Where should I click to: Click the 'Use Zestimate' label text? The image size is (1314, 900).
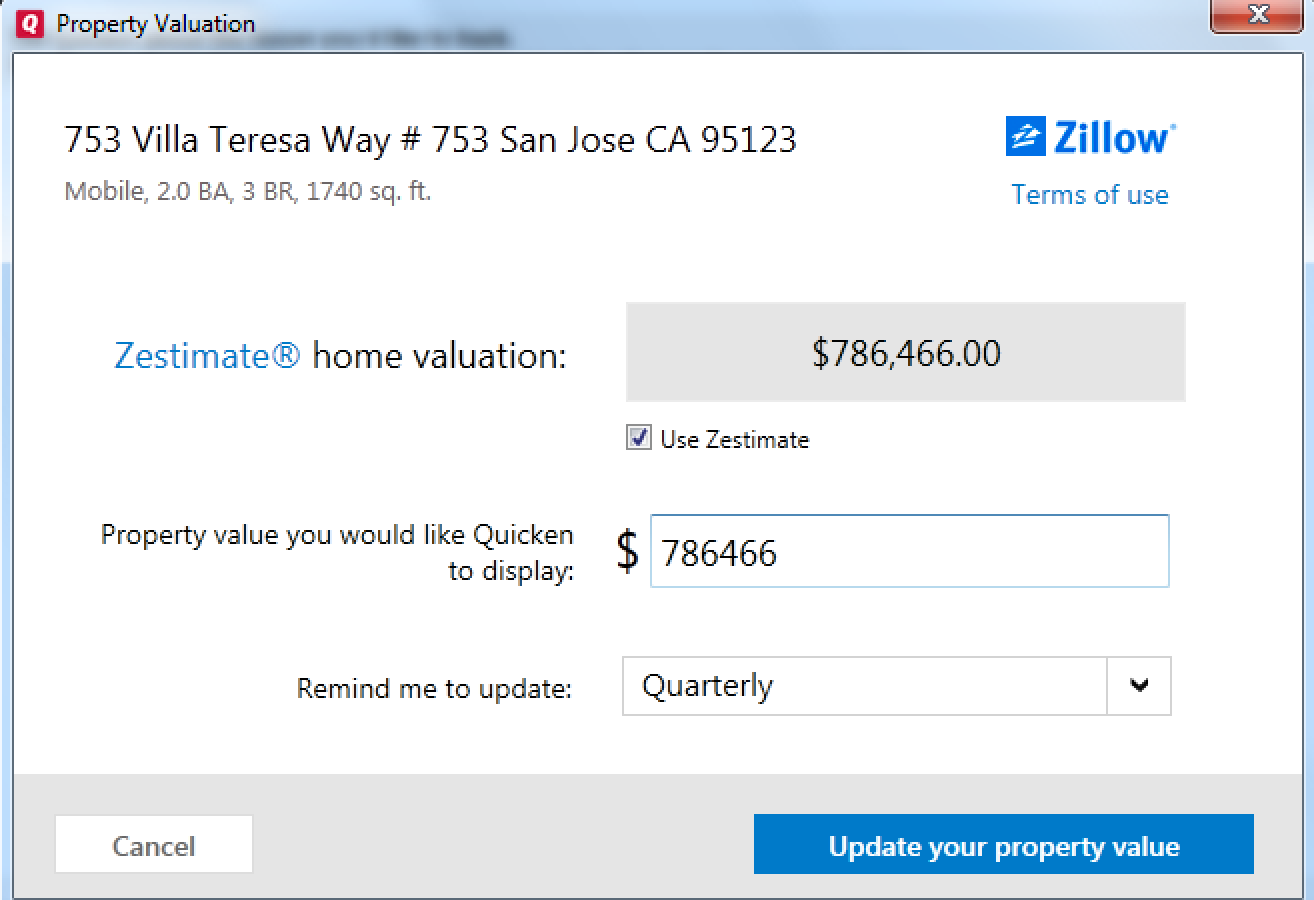(734, 440)
